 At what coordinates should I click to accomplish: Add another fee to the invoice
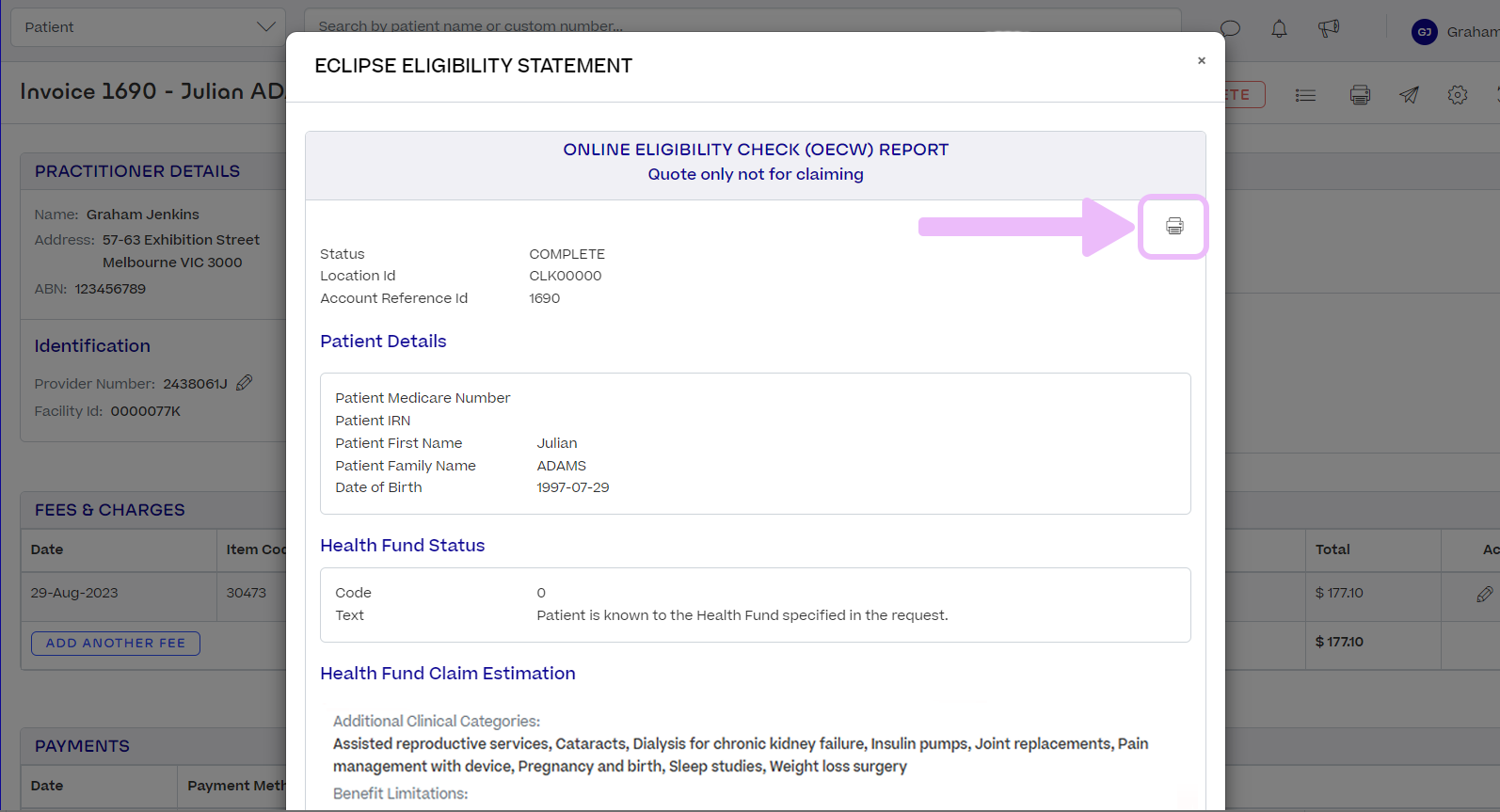coord(116,644)
